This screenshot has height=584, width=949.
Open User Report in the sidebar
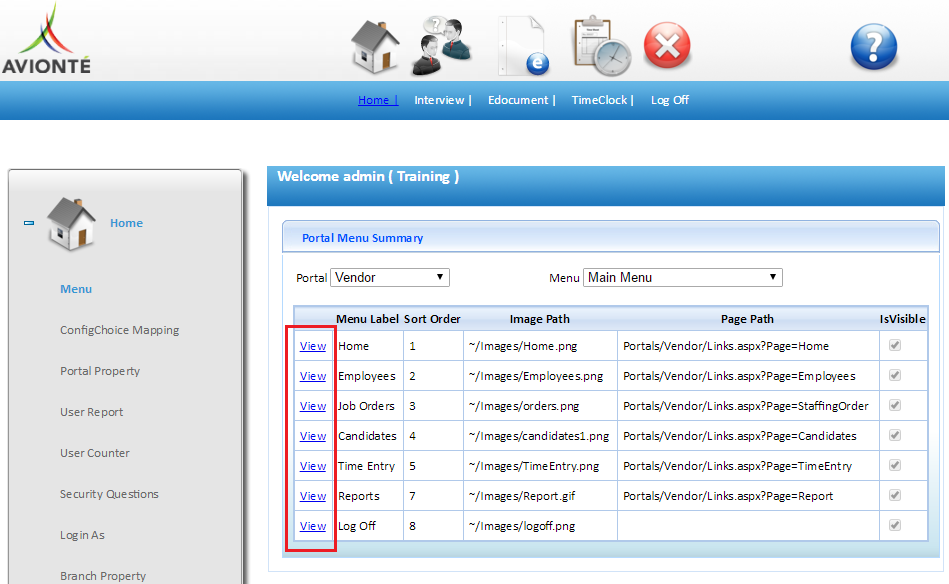tap(91, 412)
